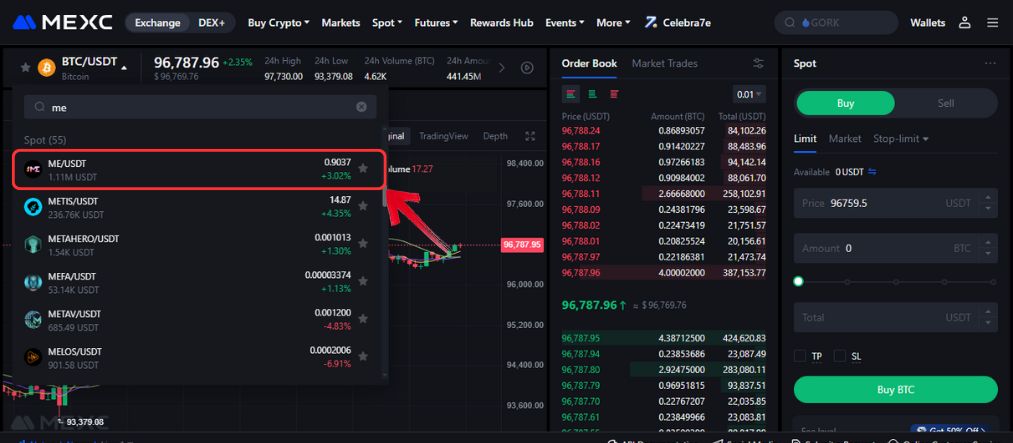Favorite the BTC/USDT pair star

[25, 67]
